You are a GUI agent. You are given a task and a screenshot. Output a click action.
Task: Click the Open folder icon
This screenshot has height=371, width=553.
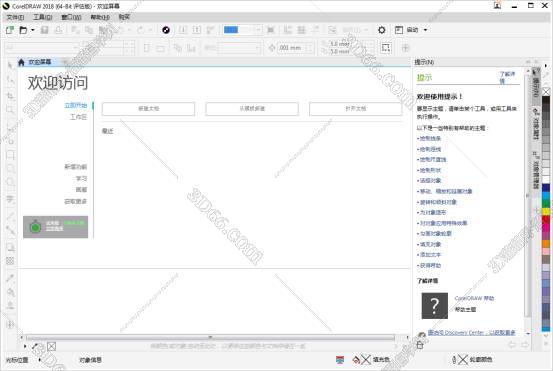click(23, 30)
